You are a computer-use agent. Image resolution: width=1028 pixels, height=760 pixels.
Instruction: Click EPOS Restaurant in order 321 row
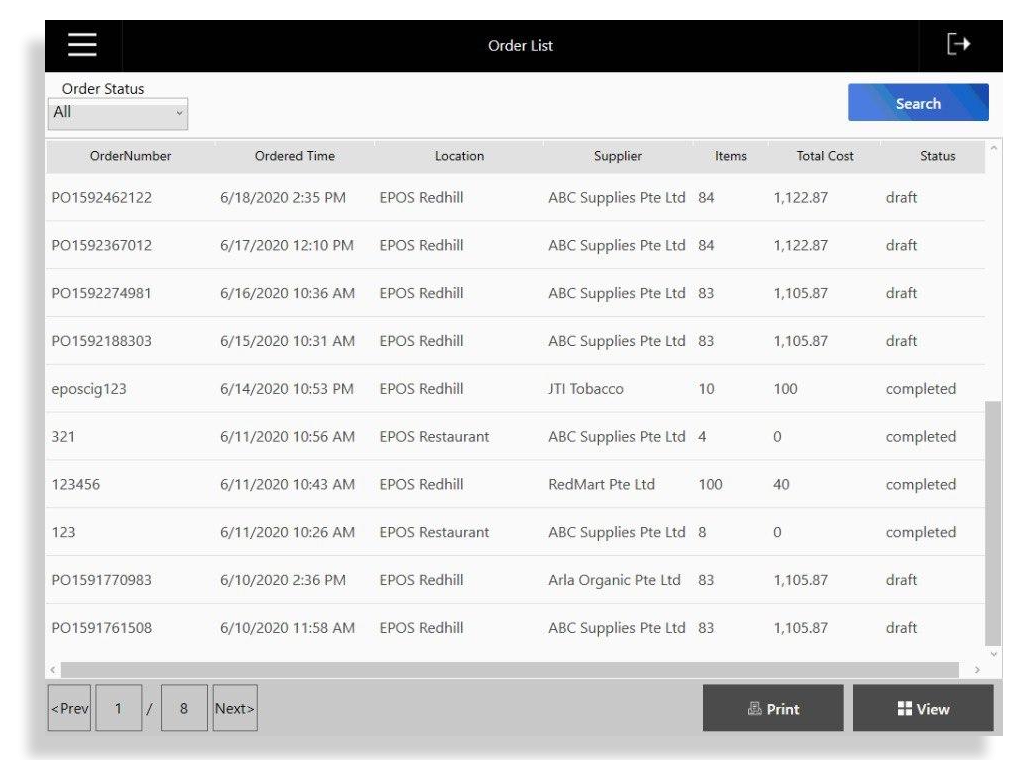[x=434, y=437]
